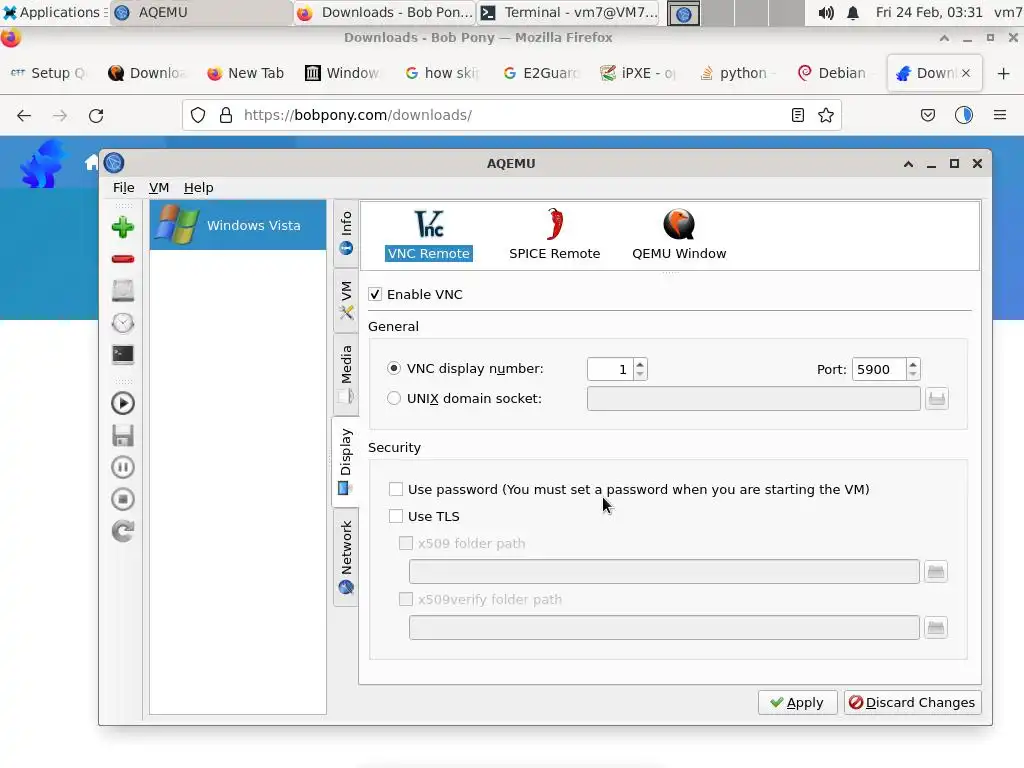Decrease VNC display number with down arrow
This screenshot has width=1024, height=768.
tap(640, 374)
